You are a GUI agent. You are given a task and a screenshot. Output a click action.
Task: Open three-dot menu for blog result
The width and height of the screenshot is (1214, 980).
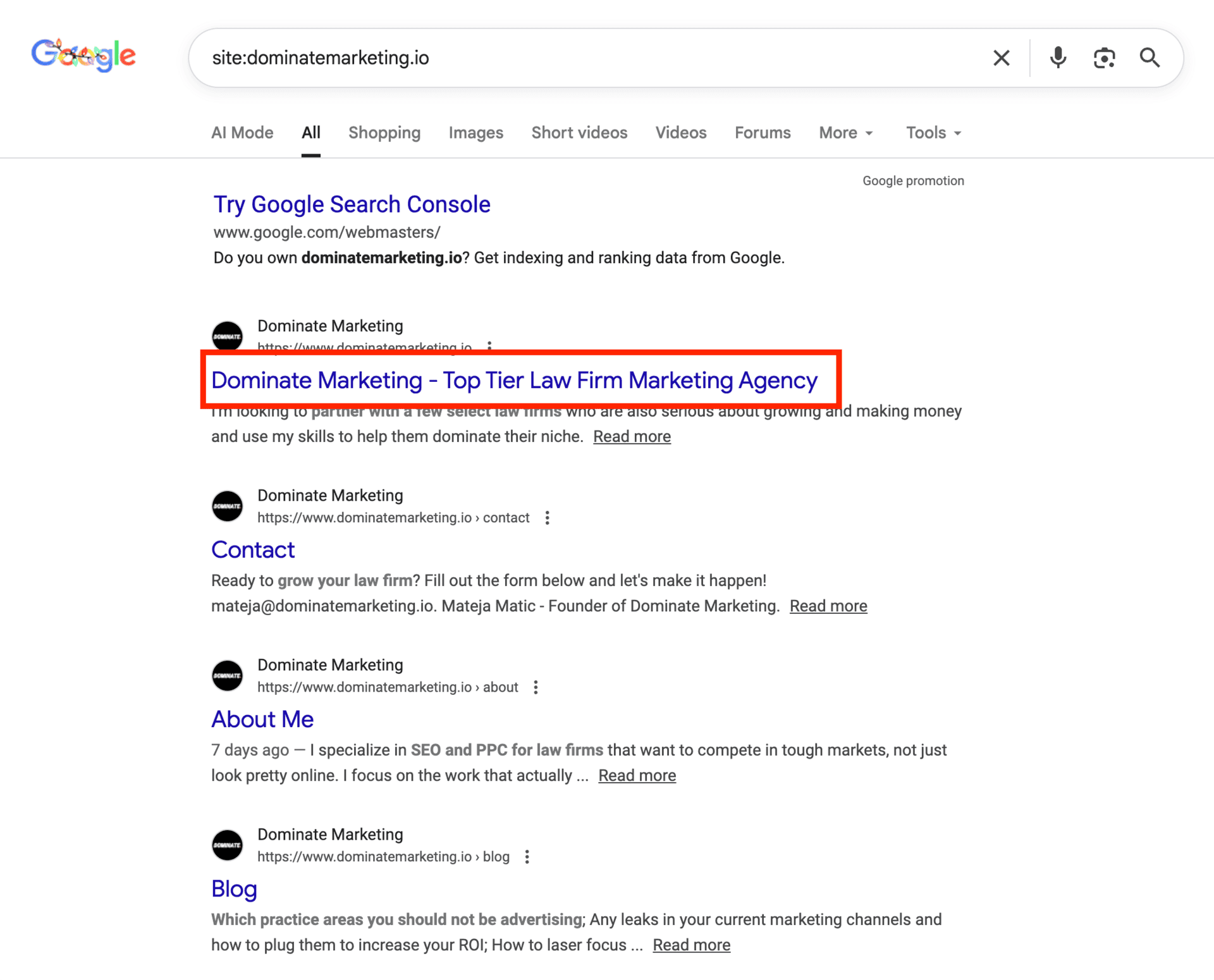click(x=527, y=857)
